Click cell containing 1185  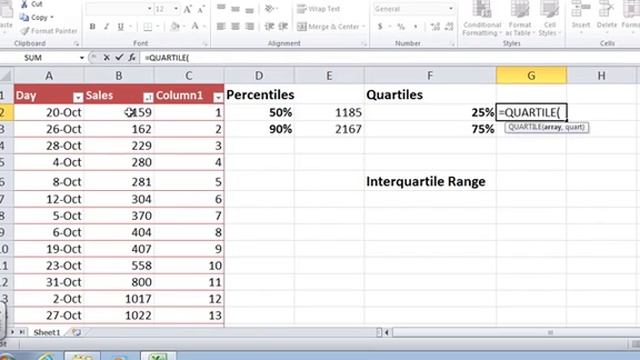(x=329, y=112)
